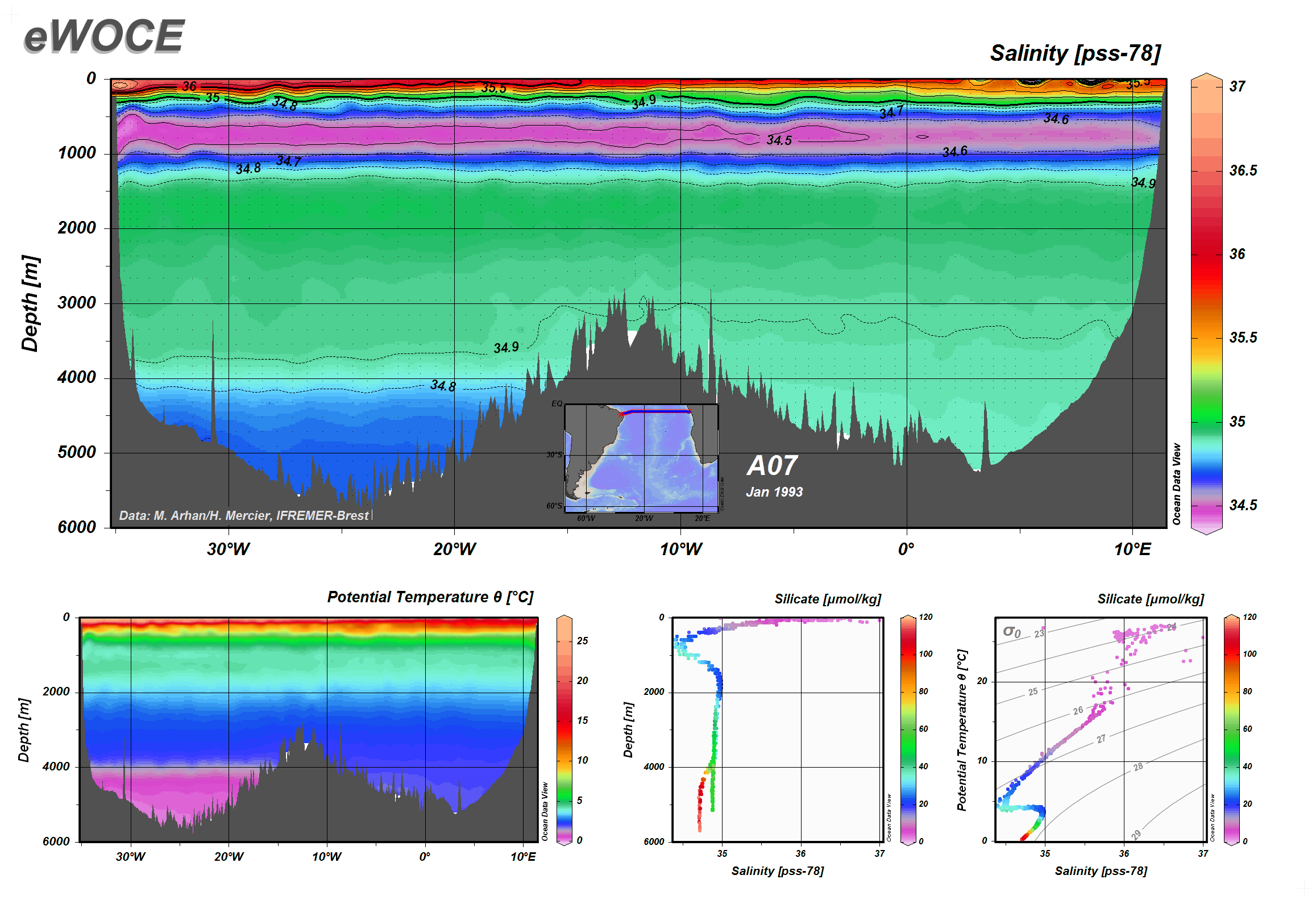The image size is (1316, 900).
Task: Open the inset map of the Atlantic section
Action: 641,458
